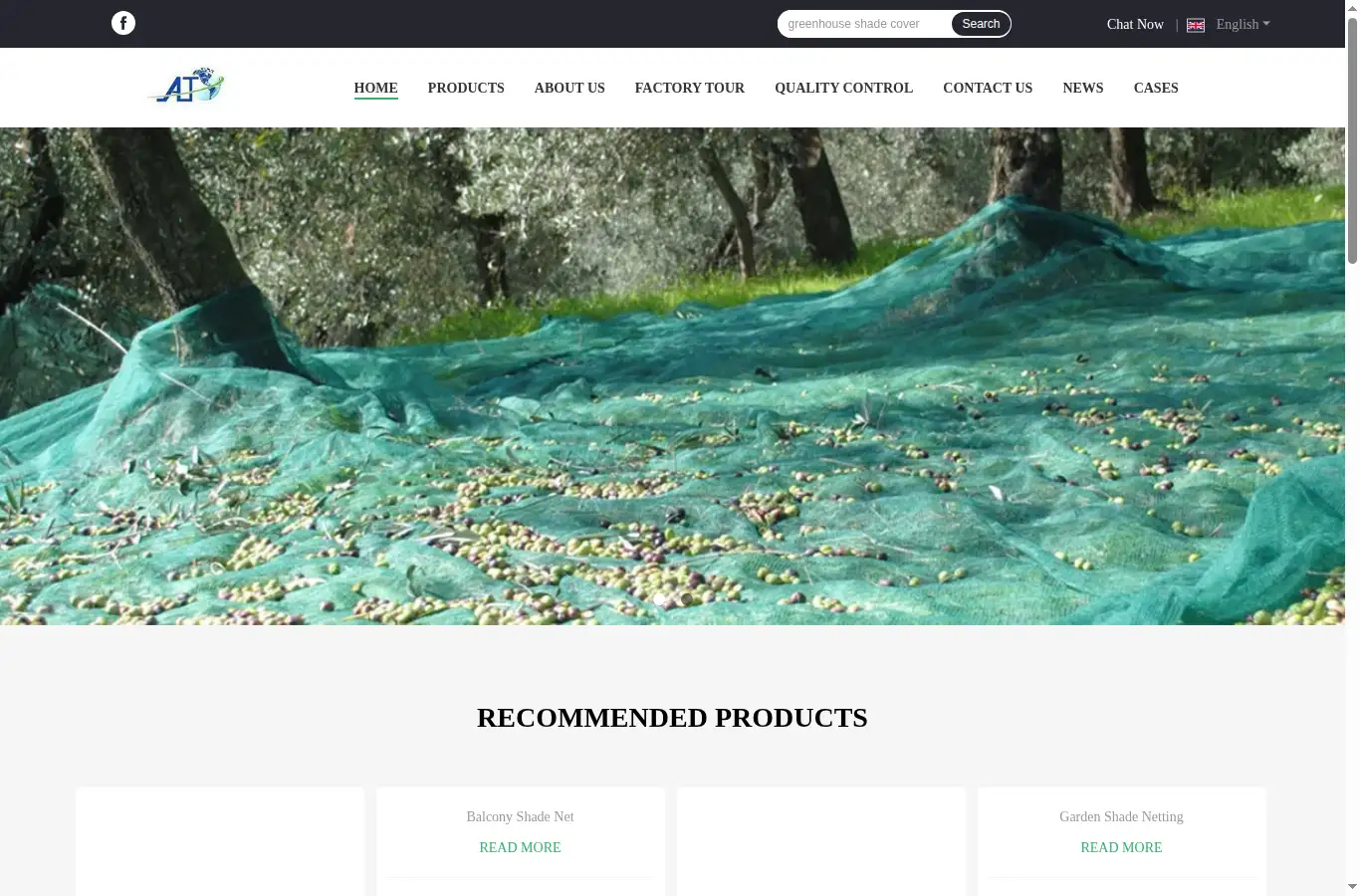1360x896 pixels.
Task: Go to the Home menu item
Action: point(375,88)
